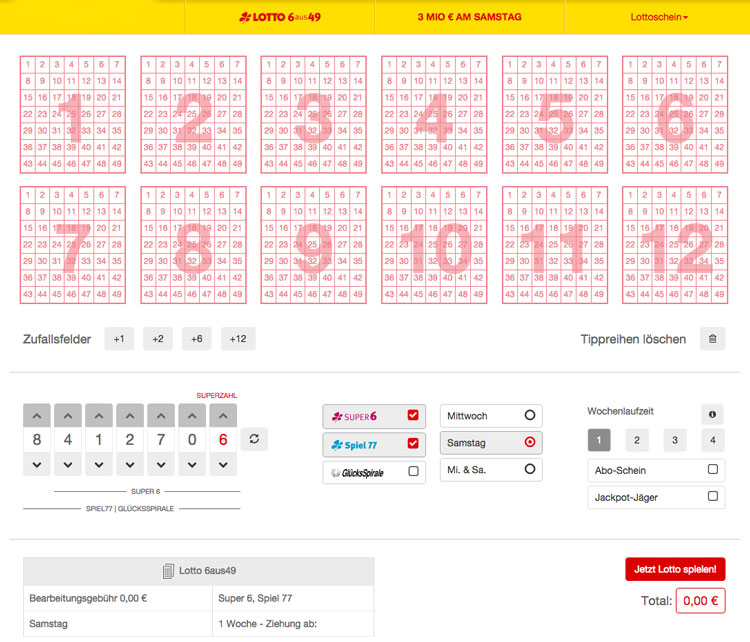Screen dimensions: 750x642
Task: Open the 3 MIO € AM SAMSTAG tab
Action: point(470,17)
